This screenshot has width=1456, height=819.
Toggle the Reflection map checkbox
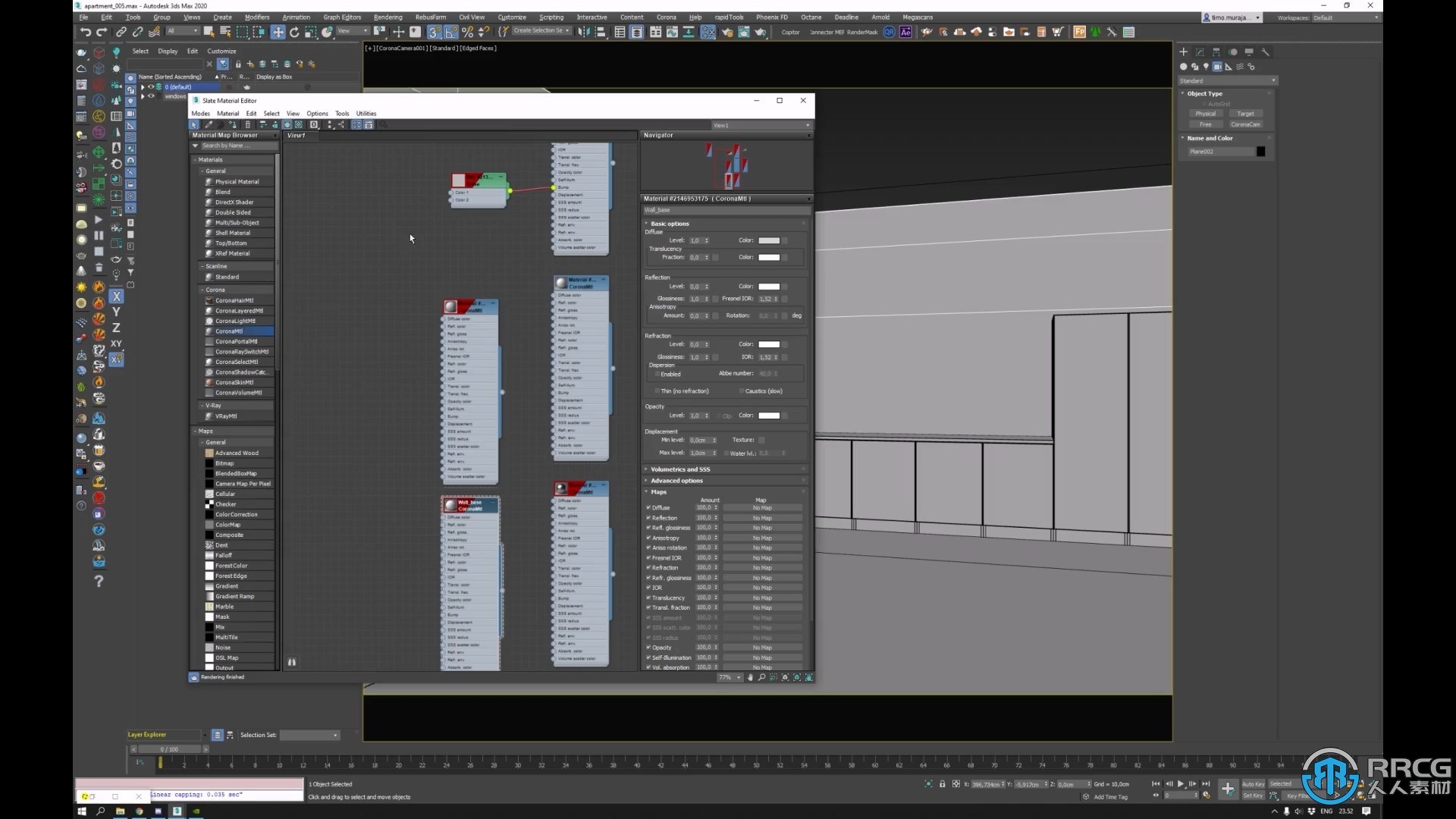pyautogui.click(x=648, y=518)
